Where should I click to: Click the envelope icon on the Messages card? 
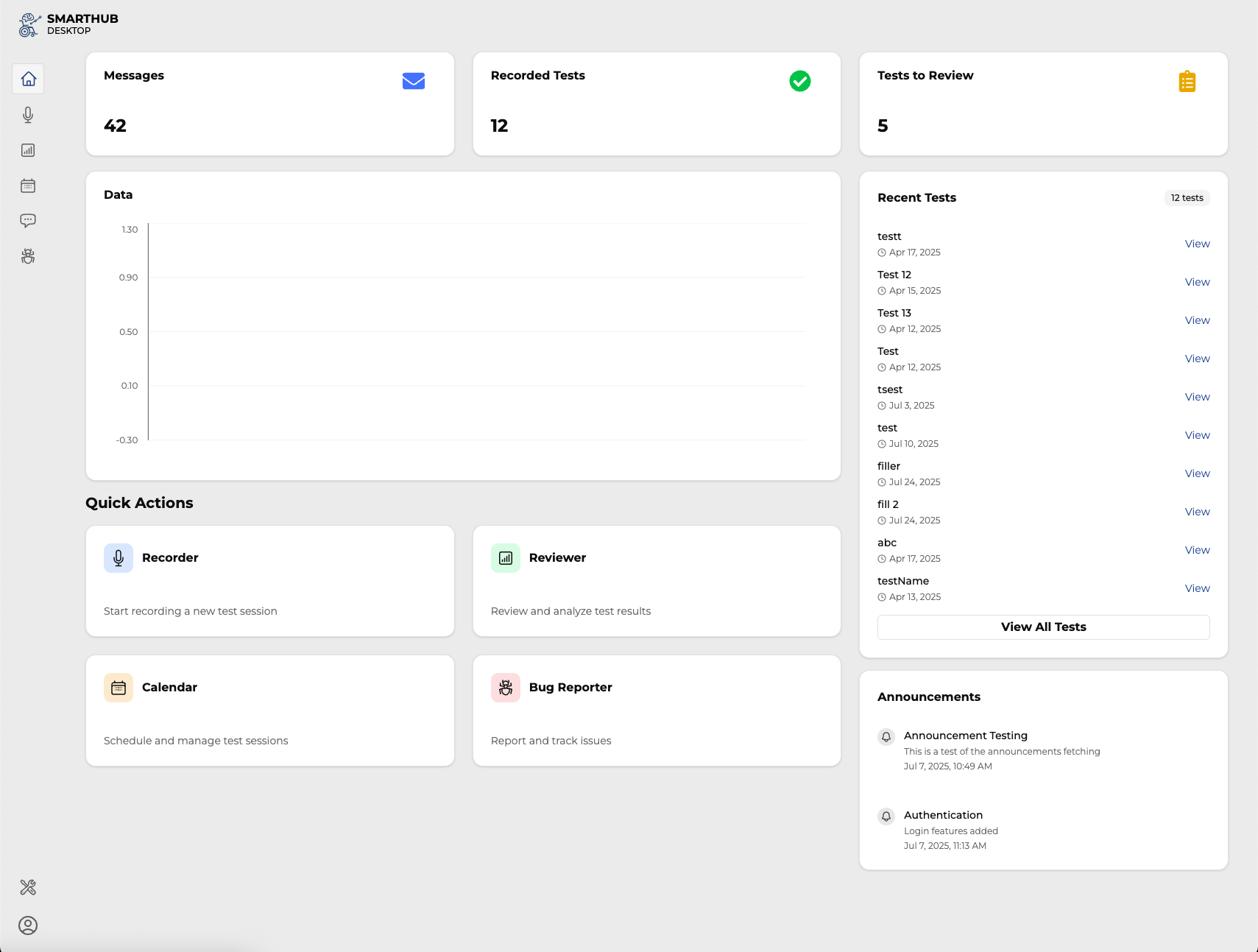[414, 81]
